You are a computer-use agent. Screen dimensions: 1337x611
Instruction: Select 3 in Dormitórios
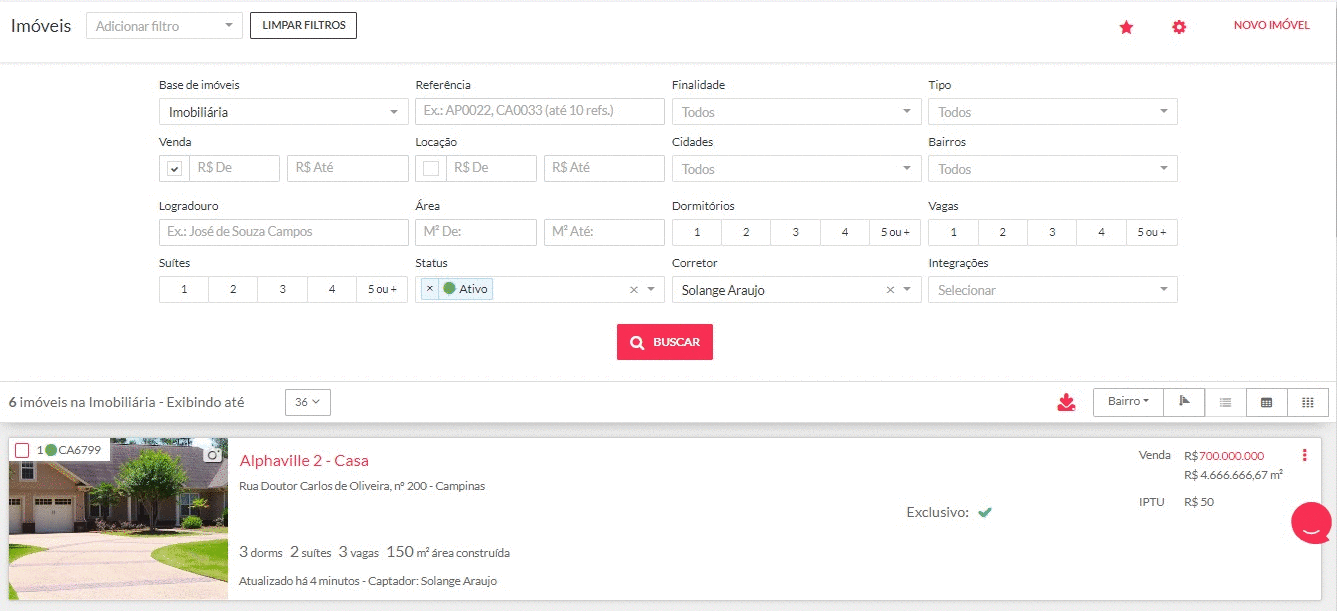click(x=796, y=232)
